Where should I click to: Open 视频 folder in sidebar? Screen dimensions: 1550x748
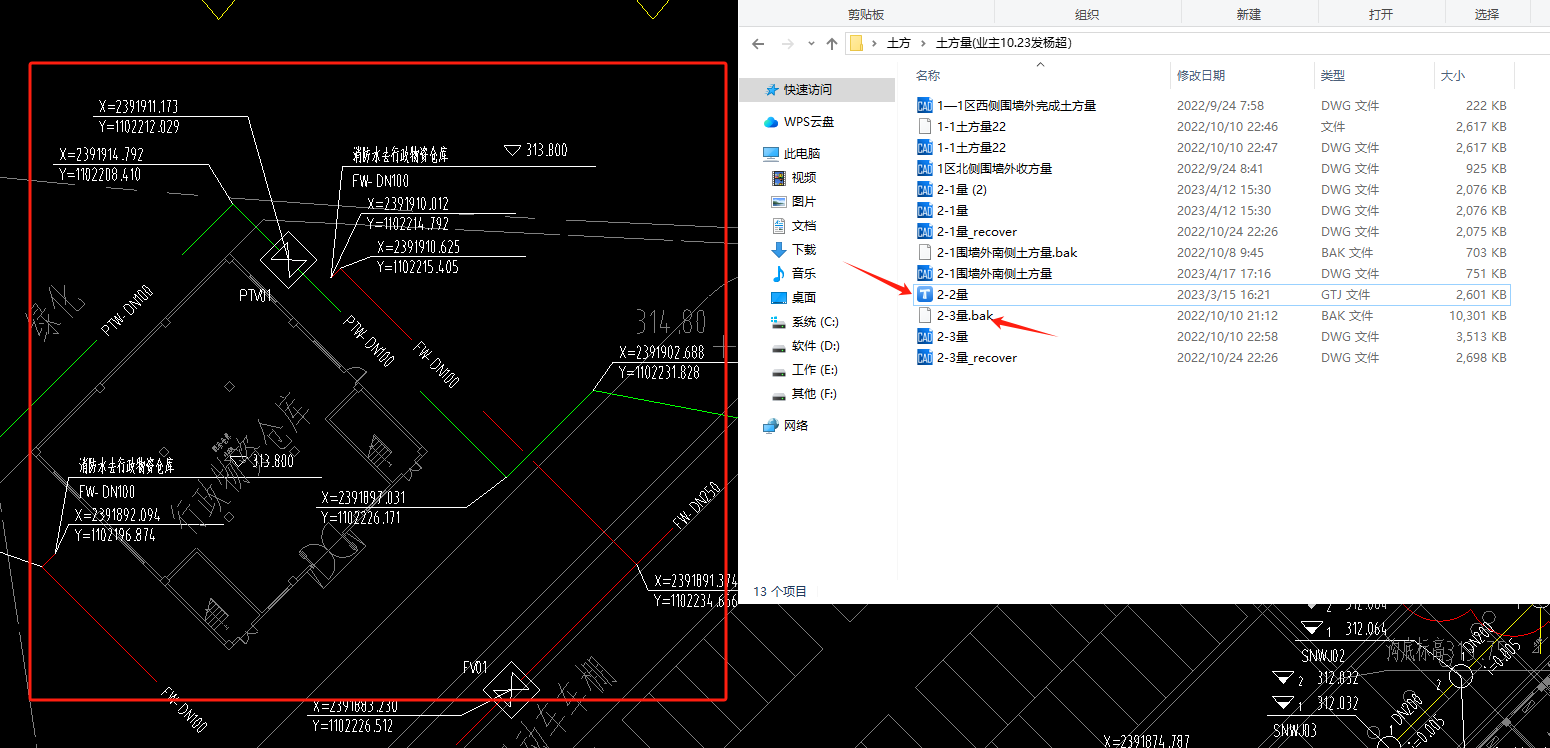[x=804, y=177]
